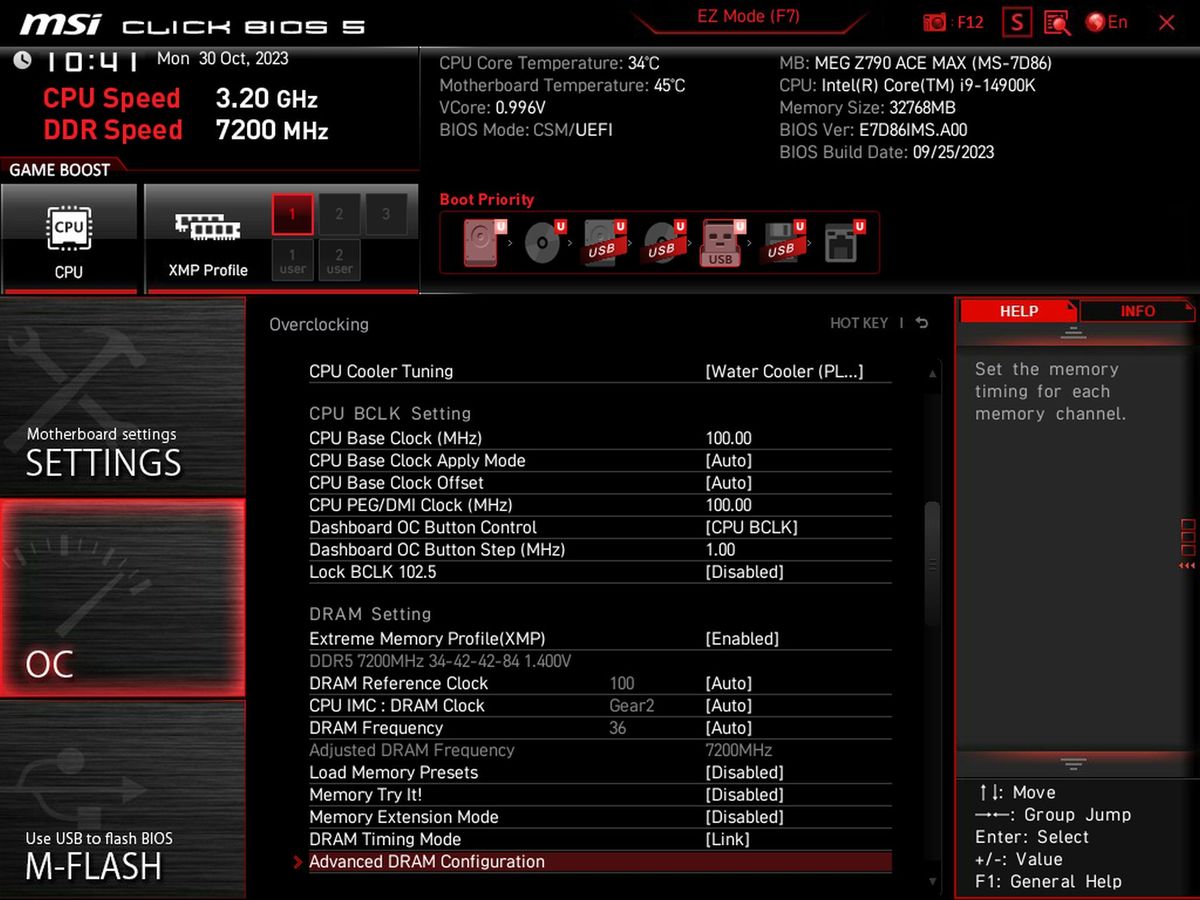Select the USB hard disk boot device icon
Viewport: 1200px width, 900px height.
pos(604,242)
